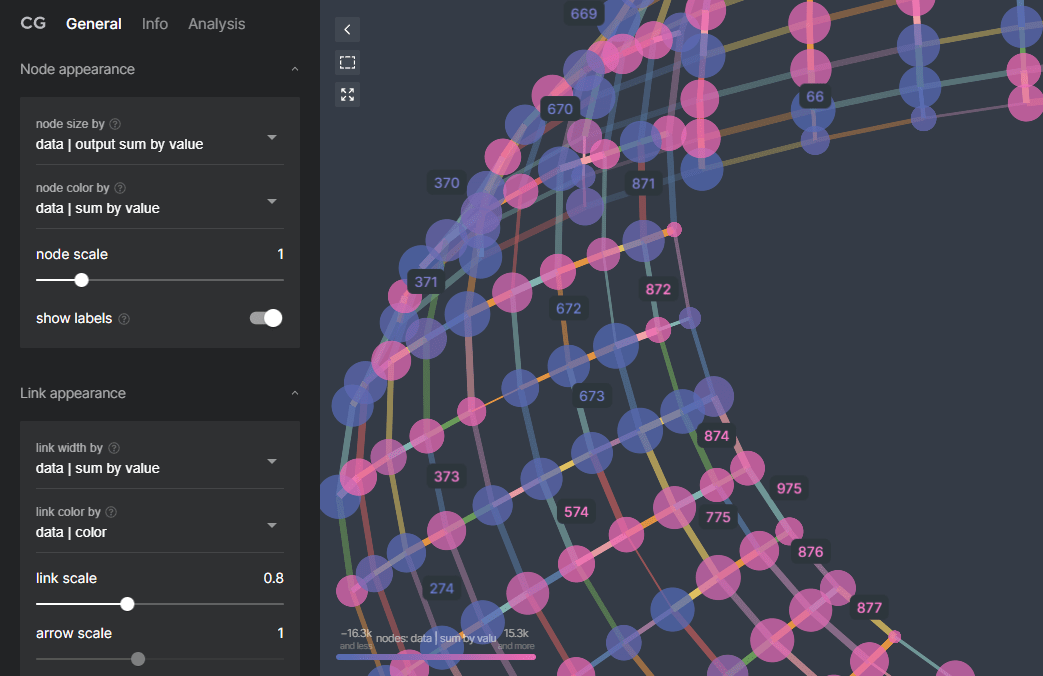Click help icon beside show labels

click(x=124, y=319)
